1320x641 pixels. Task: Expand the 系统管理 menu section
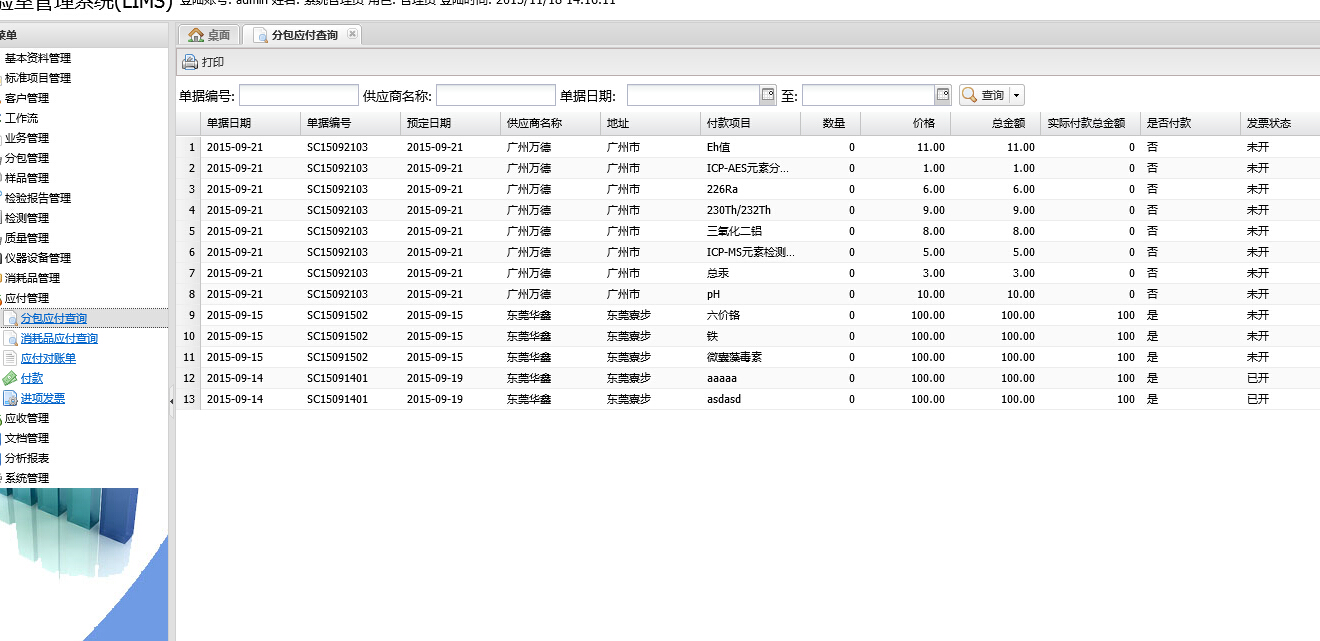[x=26, y=478]
